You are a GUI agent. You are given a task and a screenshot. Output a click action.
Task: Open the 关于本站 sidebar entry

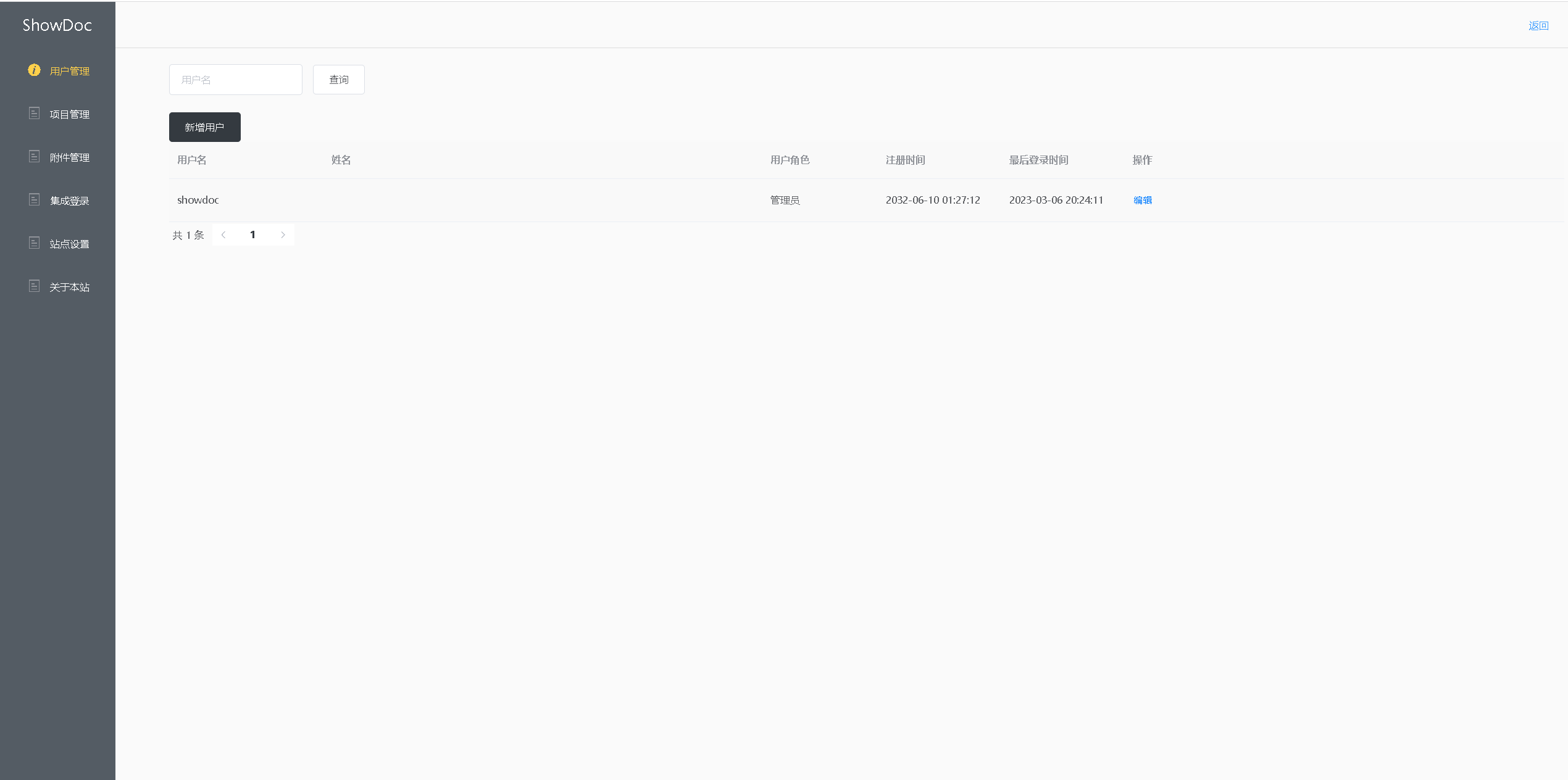(x=69, y=287)
